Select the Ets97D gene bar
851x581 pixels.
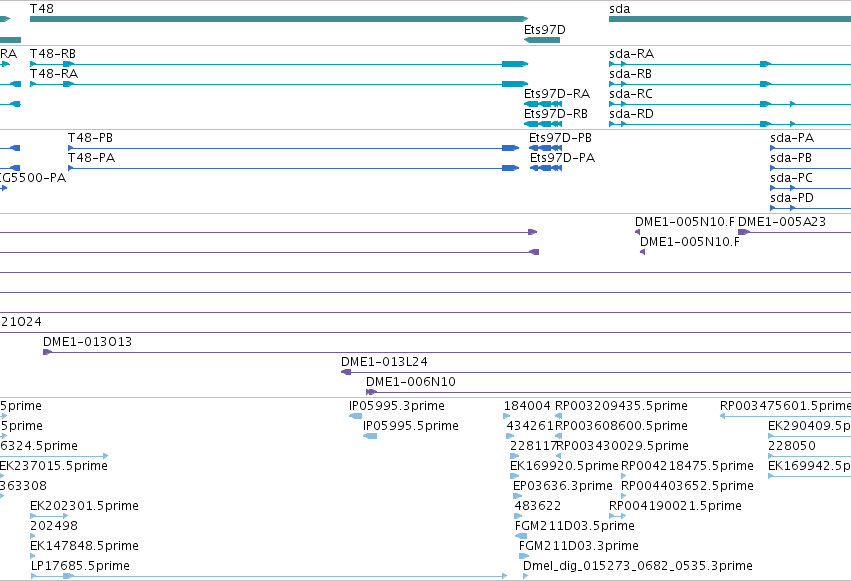point(542,40)
